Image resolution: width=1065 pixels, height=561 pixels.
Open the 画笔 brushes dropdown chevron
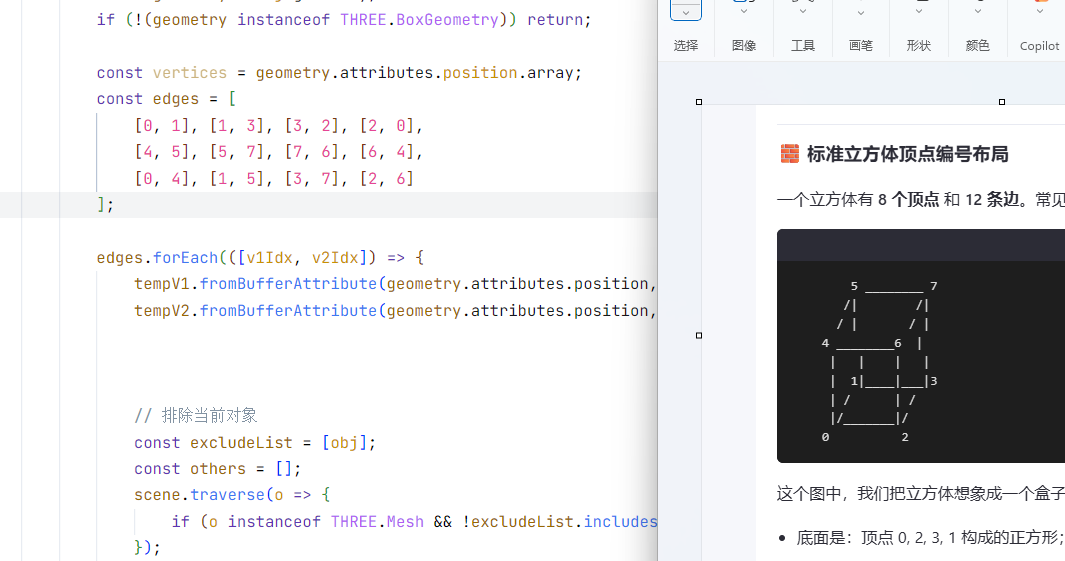(x=861, y=13)
